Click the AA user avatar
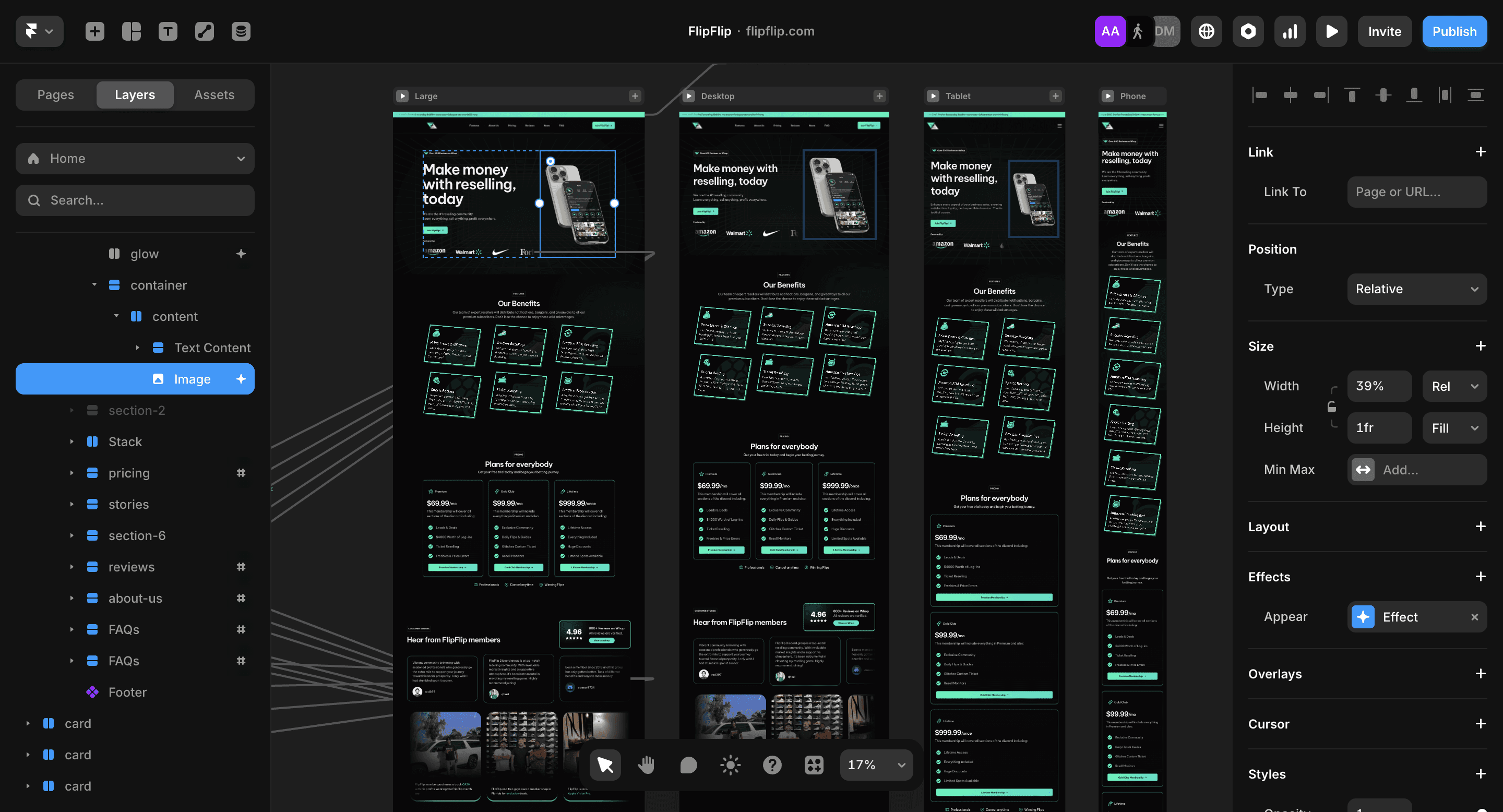 (1110, 31)
